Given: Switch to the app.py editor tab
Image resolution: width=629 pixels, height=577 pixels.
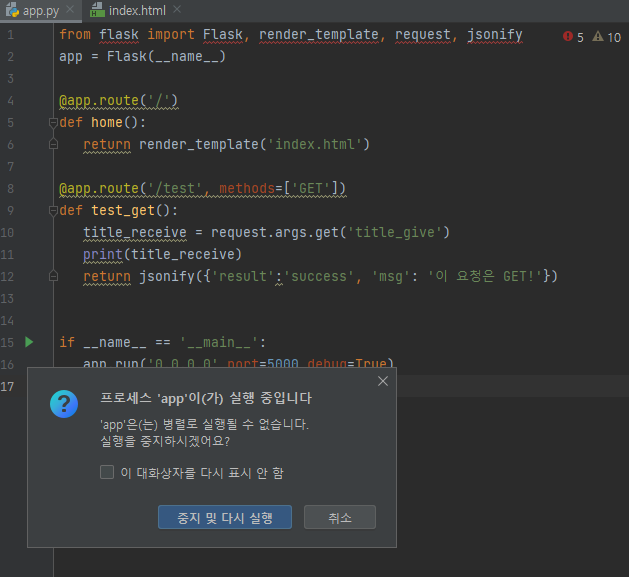Looking at the screenshot, I should pyautogui.click(x=41, y=11).
